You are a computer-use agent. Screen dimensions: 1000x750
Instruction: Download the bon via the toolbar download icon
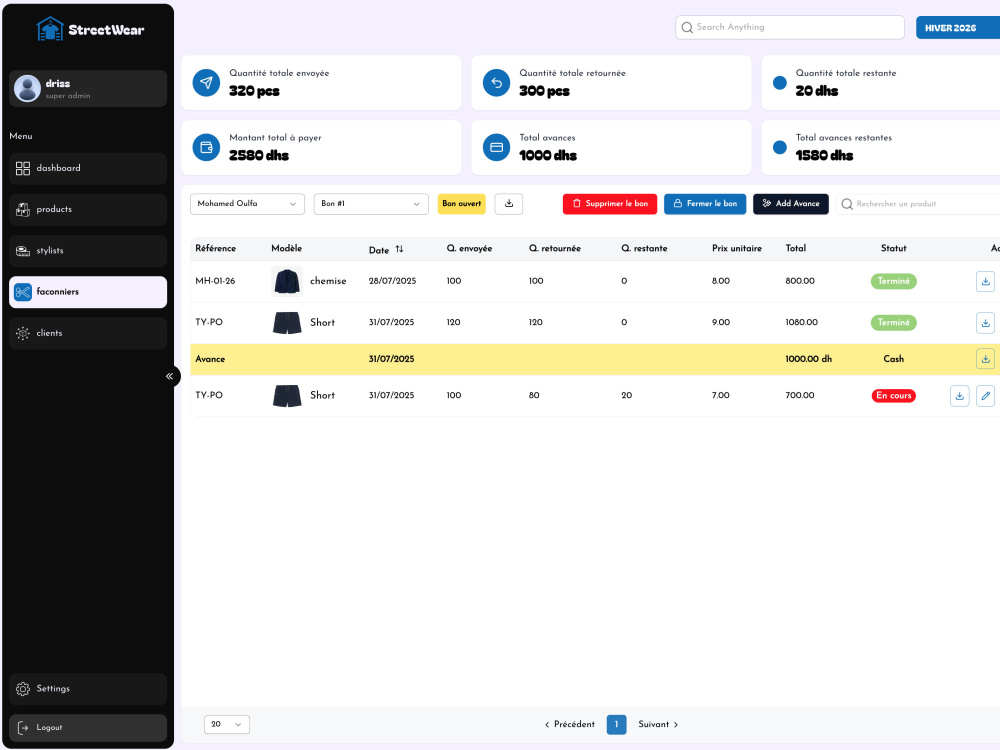click(x=509, y=204)
